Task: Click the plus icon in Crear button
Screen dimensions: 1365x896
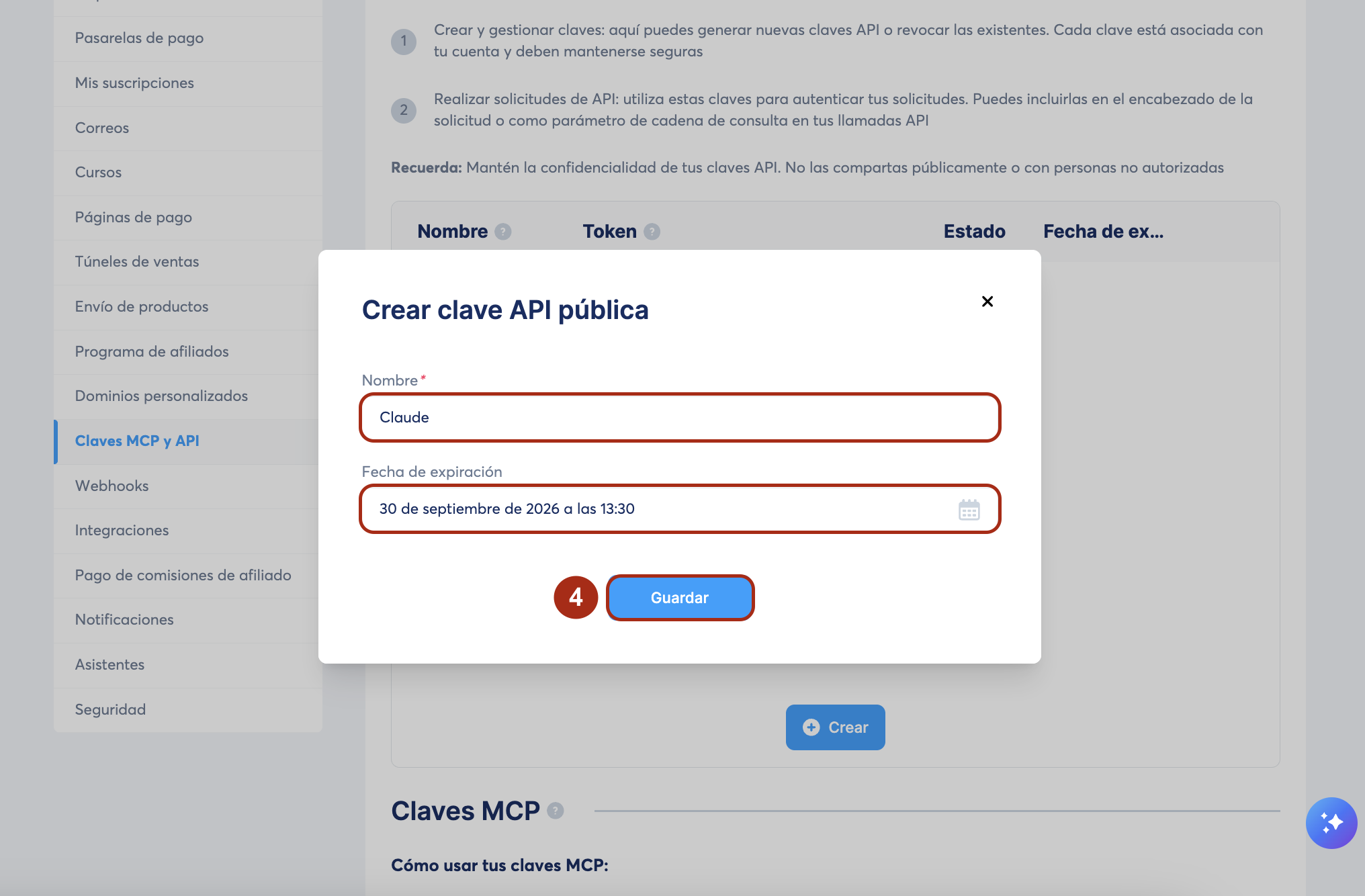Action: click(811, 727)
